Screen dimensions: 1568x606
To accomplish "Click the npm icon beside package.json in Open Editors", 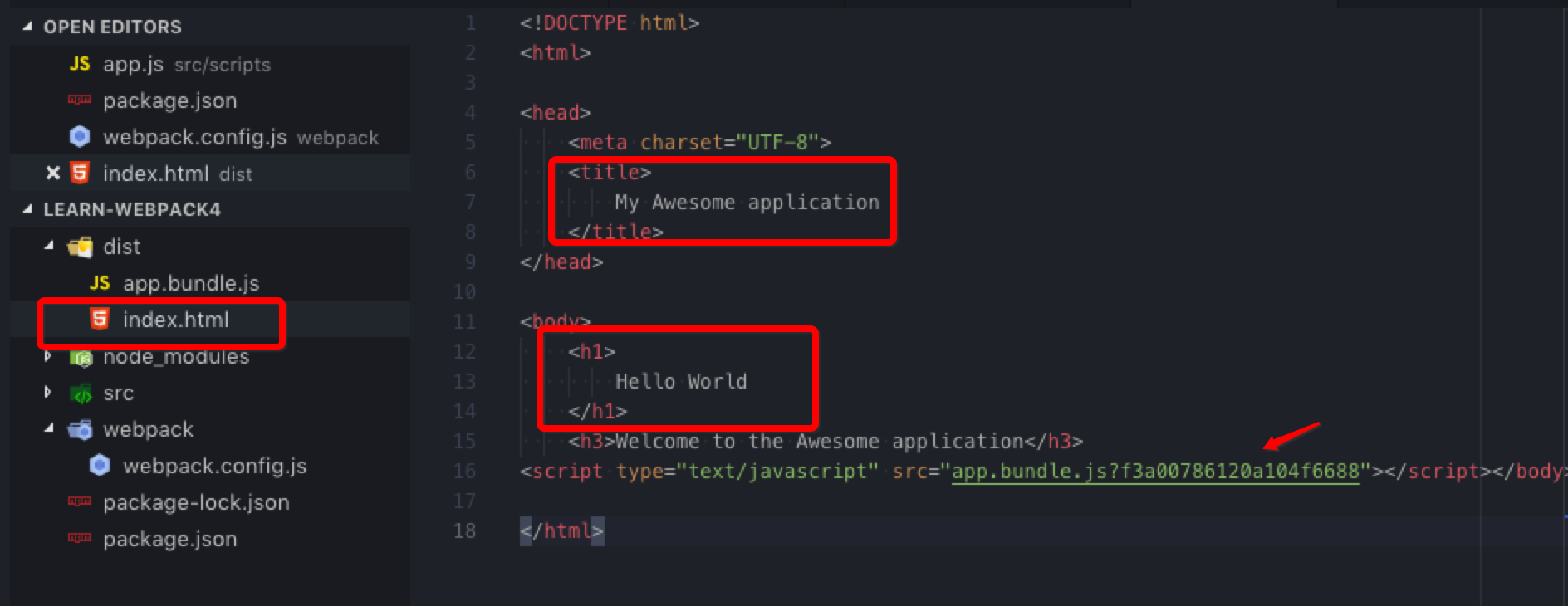I will click(x=80, y=100).
